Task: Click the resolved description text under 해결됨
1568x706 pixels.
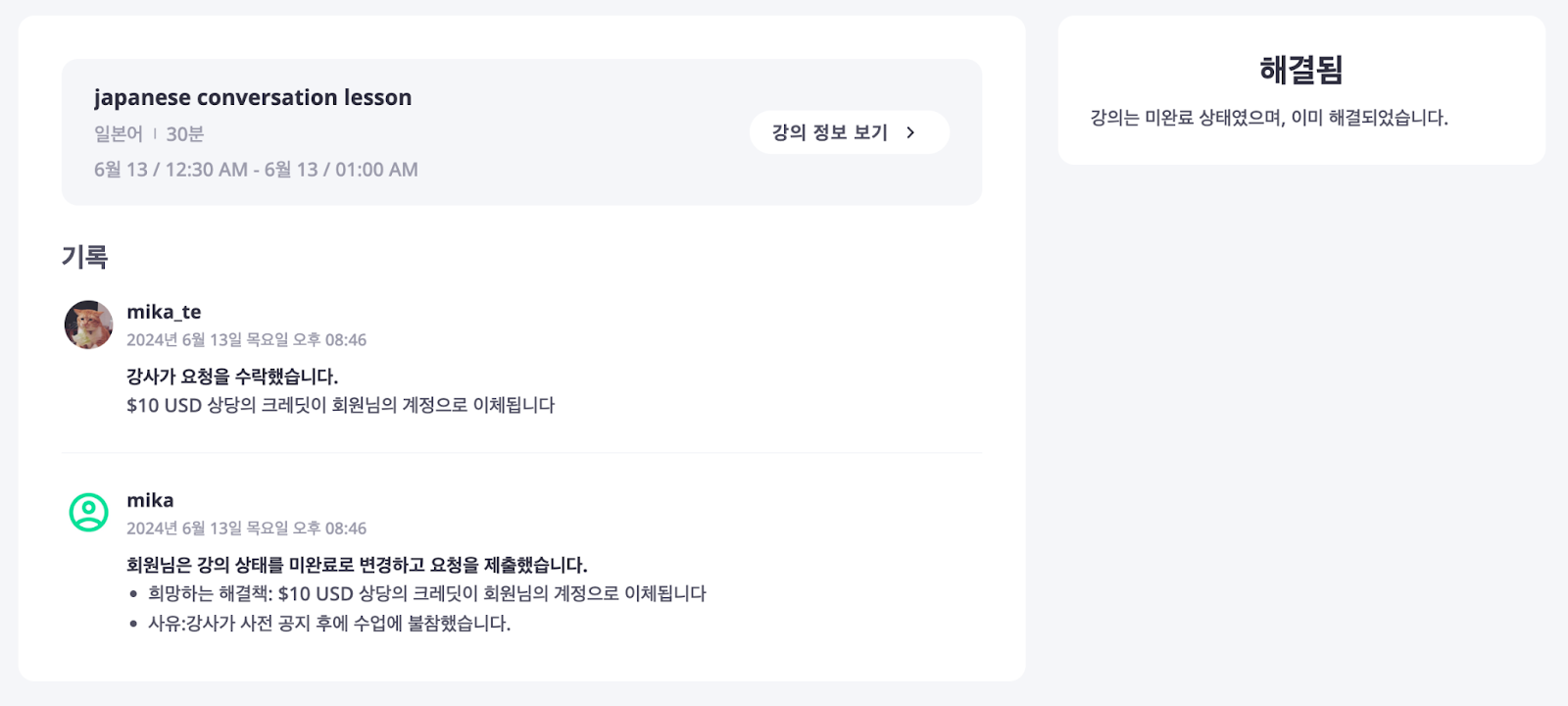Action: click(x=1269, y=118)
